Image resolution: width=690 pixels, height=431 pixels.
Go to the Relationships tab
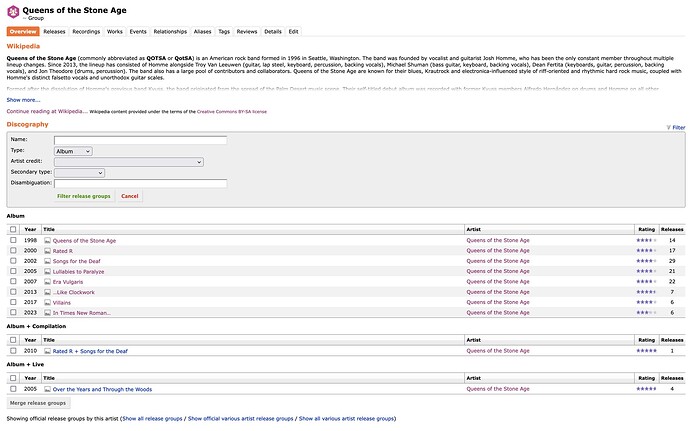tap(170, 32)
